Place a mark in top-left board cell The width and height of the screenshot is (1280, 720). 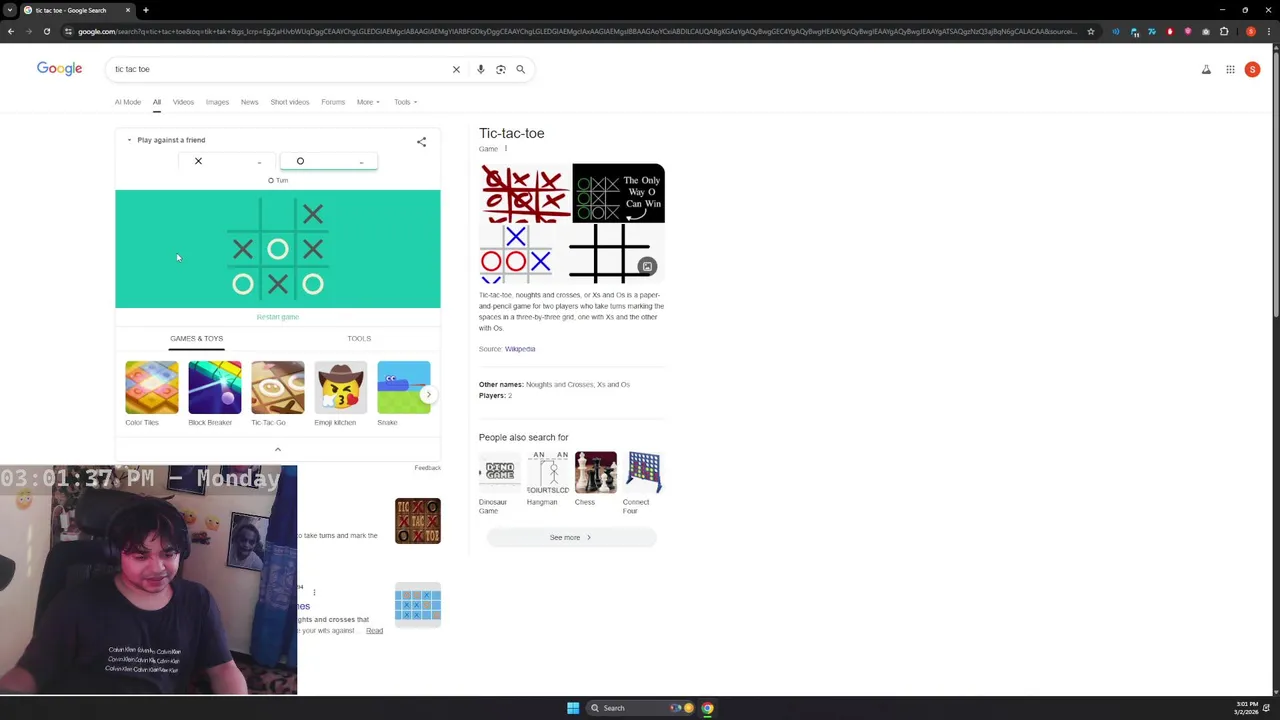point(243,213)
